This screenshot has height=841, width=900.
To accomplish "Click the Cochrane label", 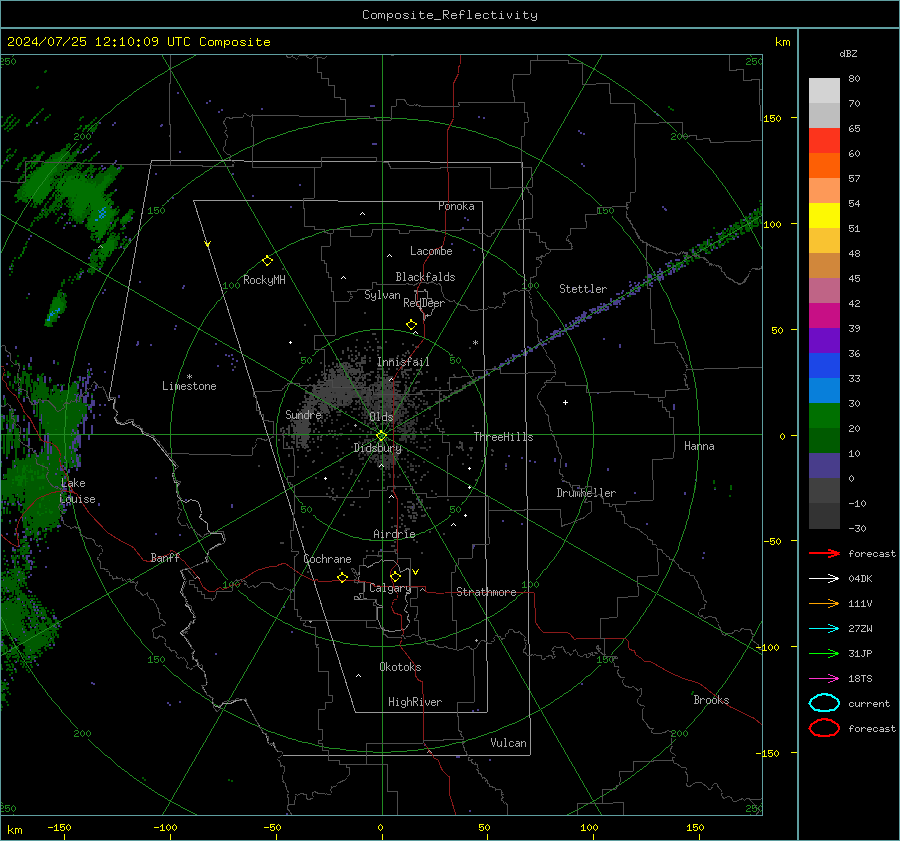I will [327, 559].
